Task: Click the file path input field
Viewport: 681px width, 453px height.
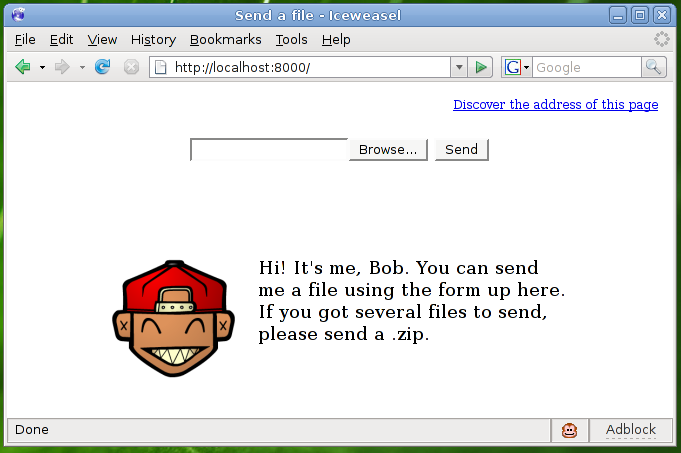Action: (x=269, y=149)
